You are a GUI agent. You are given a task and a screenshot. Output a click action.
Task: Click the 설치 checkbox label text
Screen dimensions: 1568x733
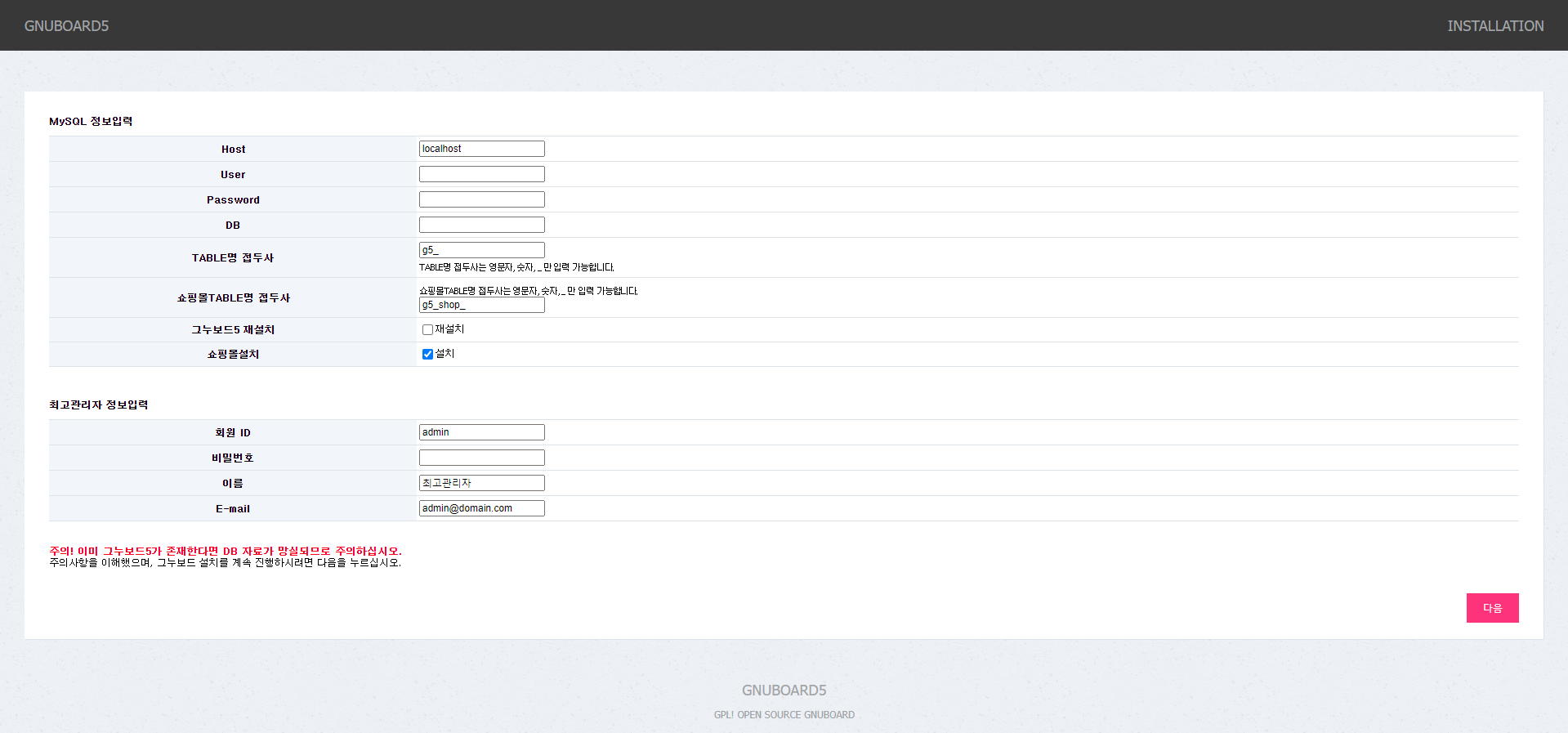click(x=444, y=354)
